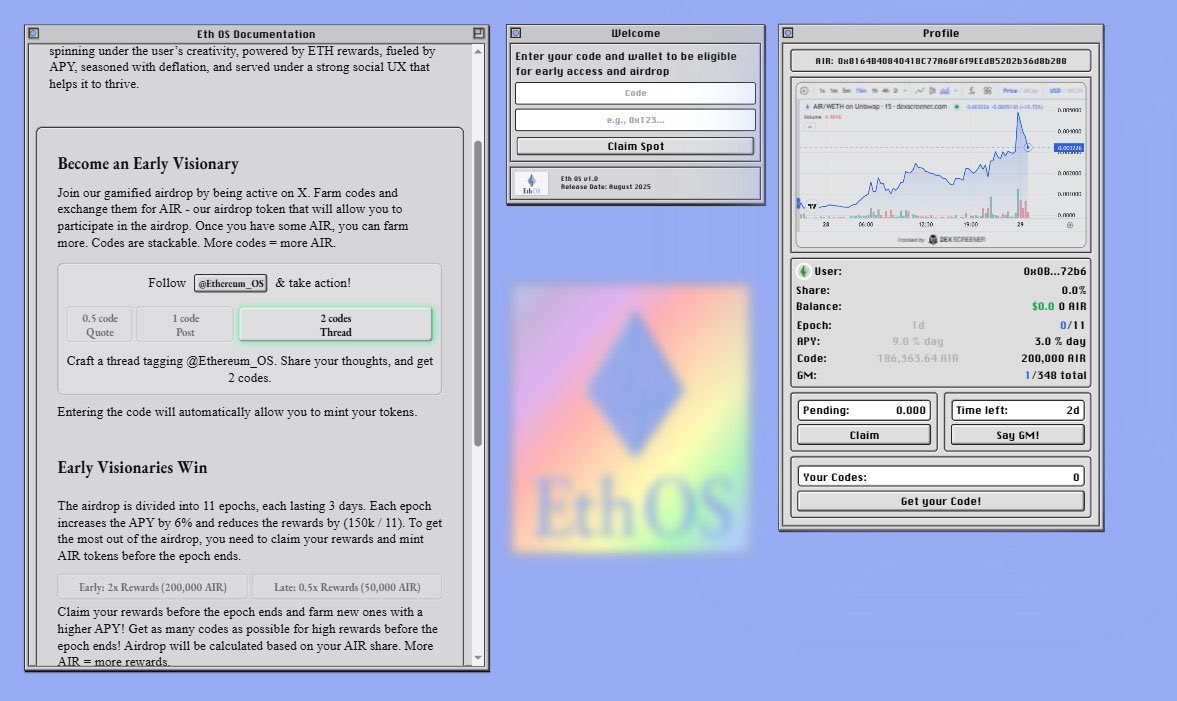Image resolution: width=1177 pixels, height=701 pixels.
Task: Click documentation scroll up arrow
Action: (x=477, y=51)
